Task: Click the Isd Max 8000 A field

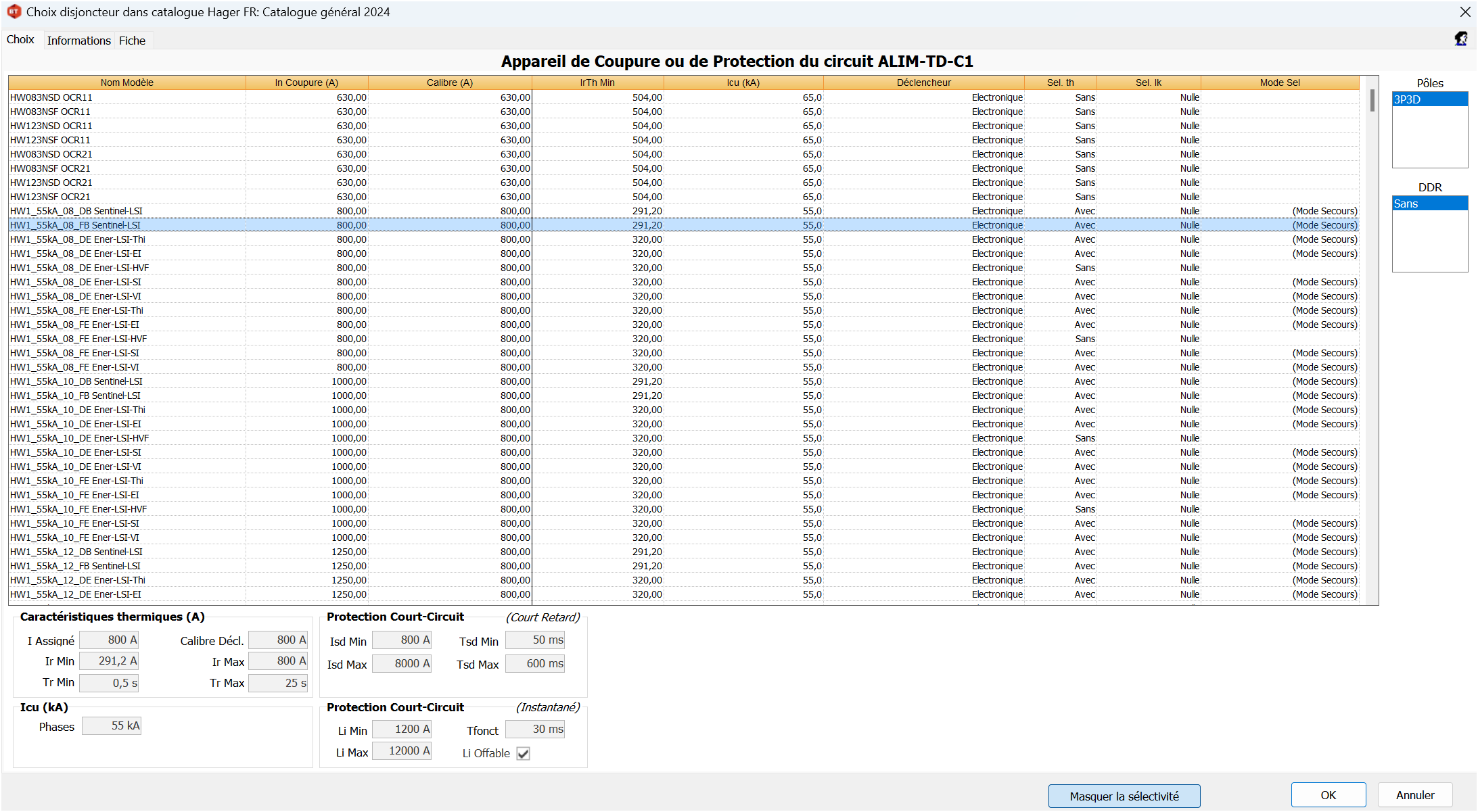Action: 402,663
